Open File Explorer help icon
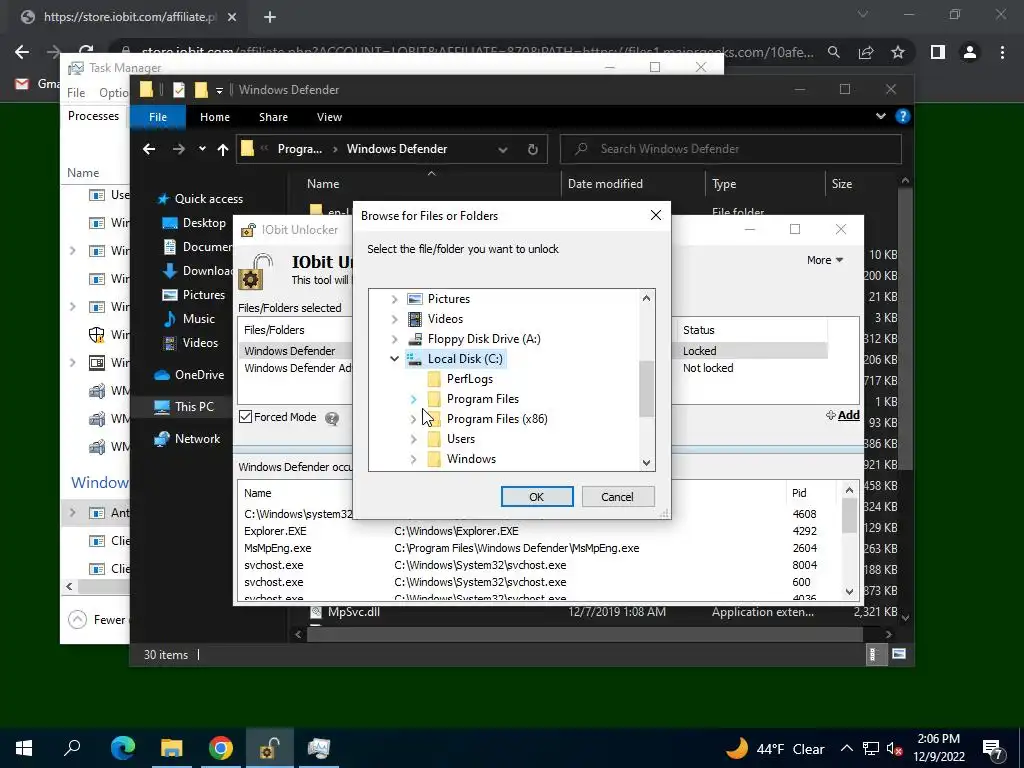This screenshot has height=768, width=1024. tap(903, 116)
